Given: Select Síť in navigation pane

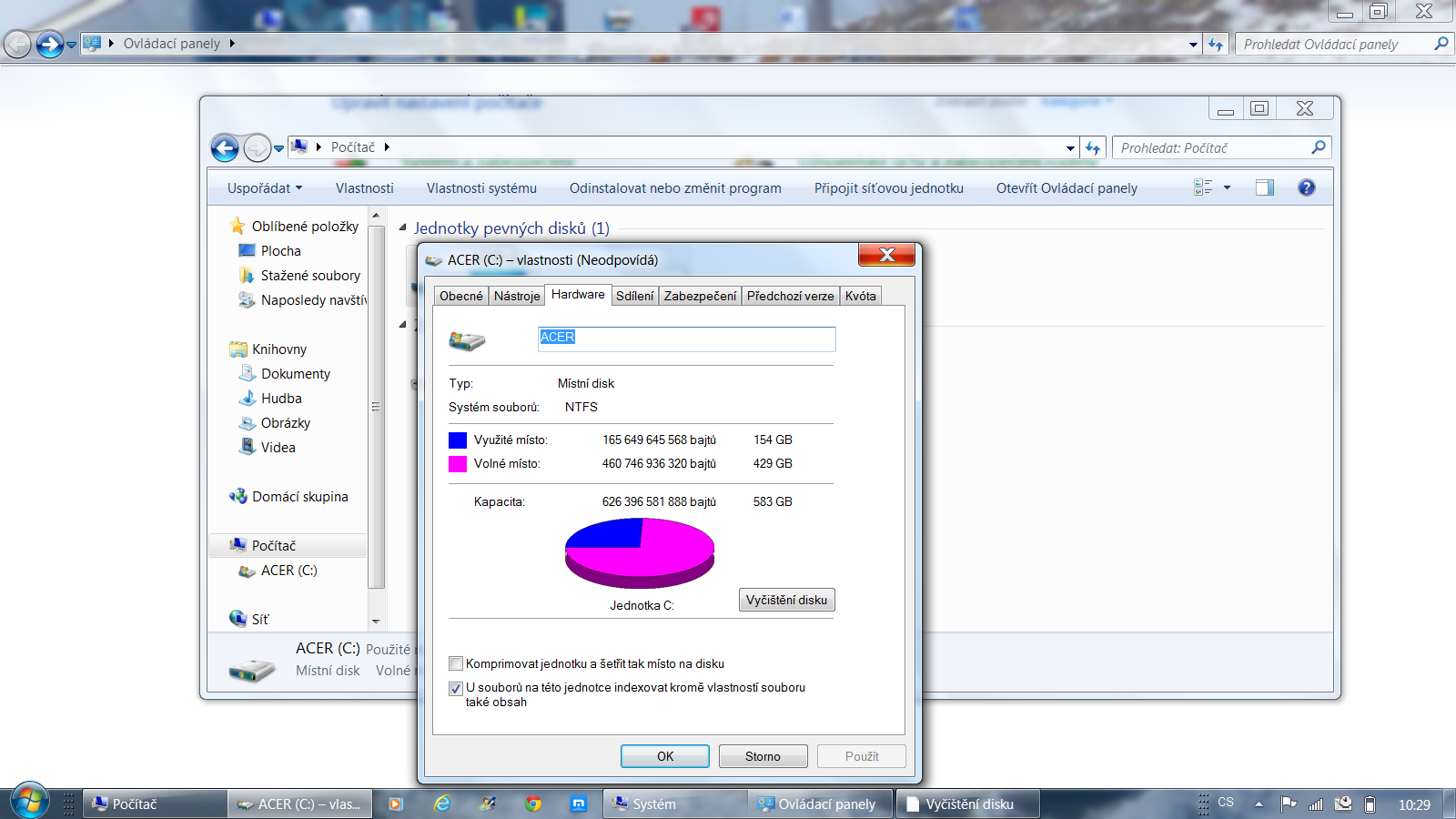Looking at the screenshot, I should click(x=260, y=619).
